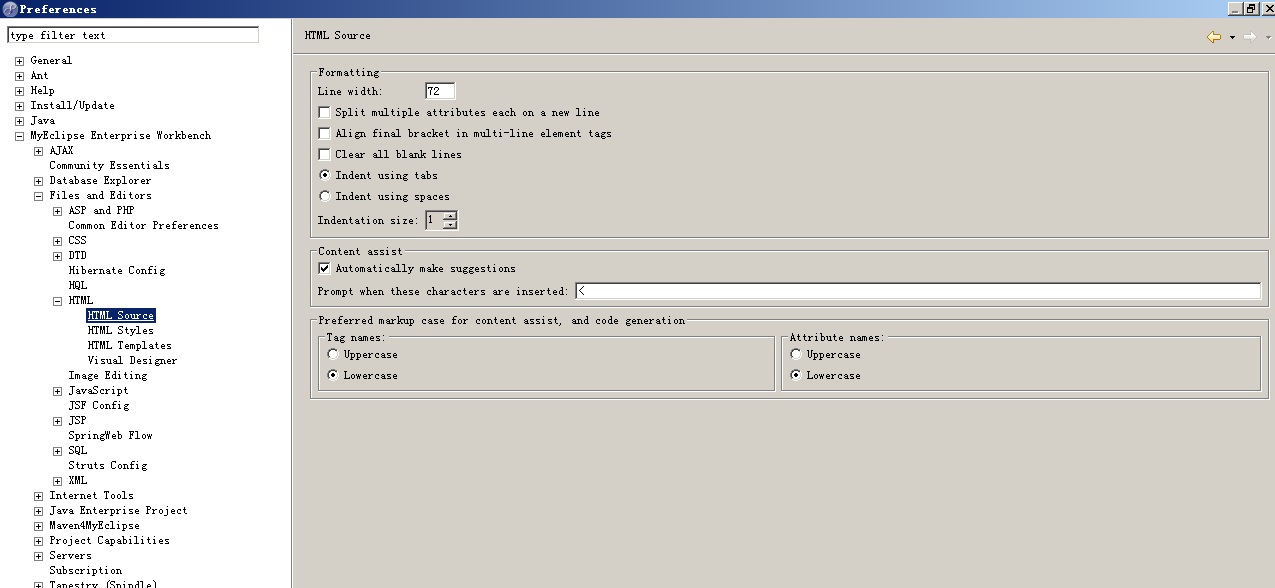
Task: Click the type filter text box
Action: coord(132,35)
